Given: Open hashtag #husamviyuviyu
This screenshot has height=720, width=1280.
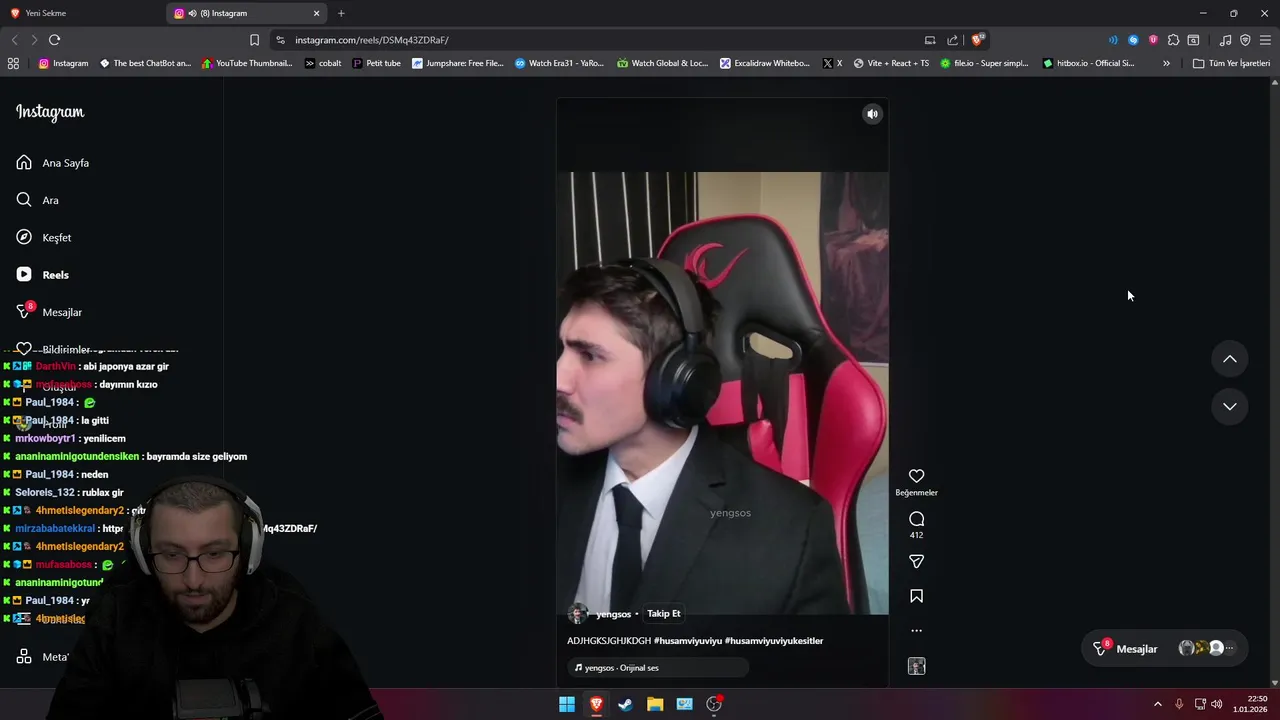Looking at the screenshot, I should [687, 641].
